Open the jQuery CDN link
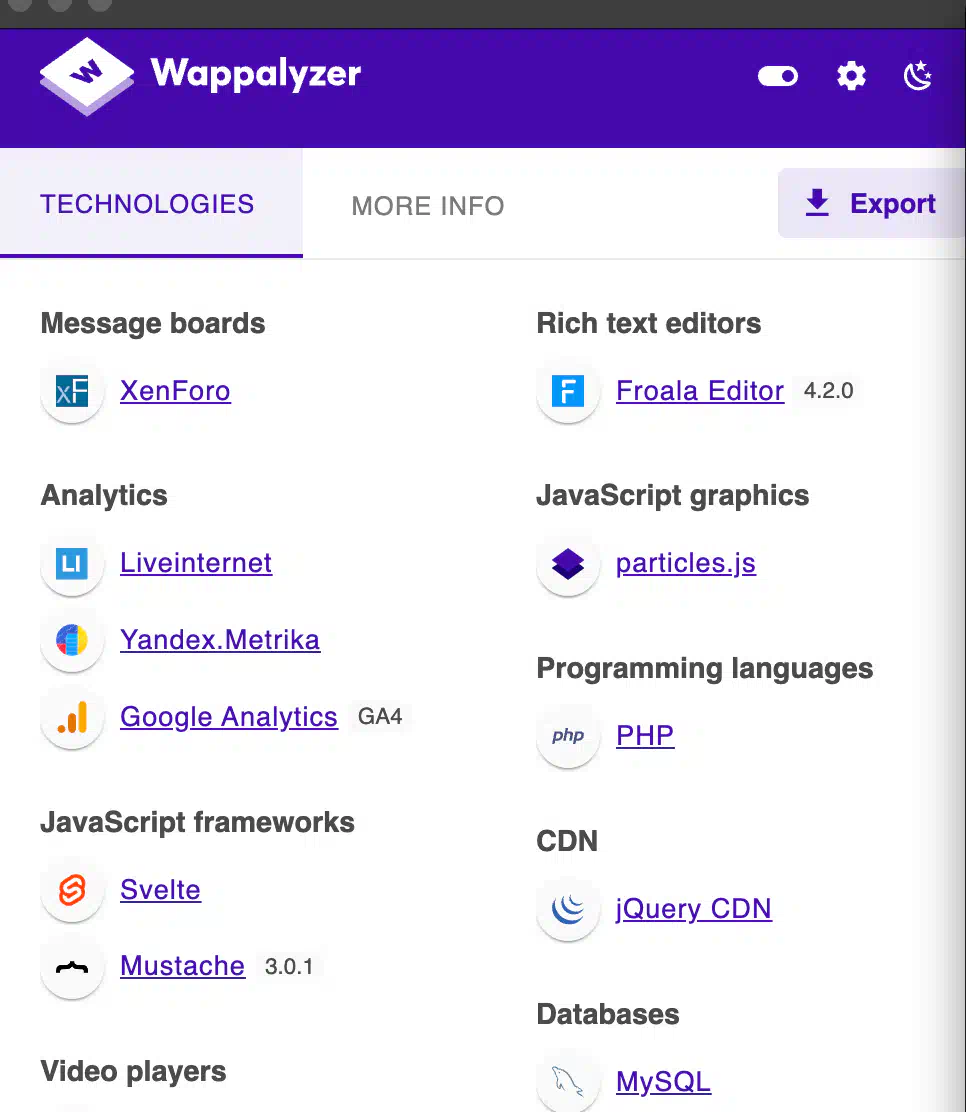This screenshot has height=1112, width=966. point(694,908)
